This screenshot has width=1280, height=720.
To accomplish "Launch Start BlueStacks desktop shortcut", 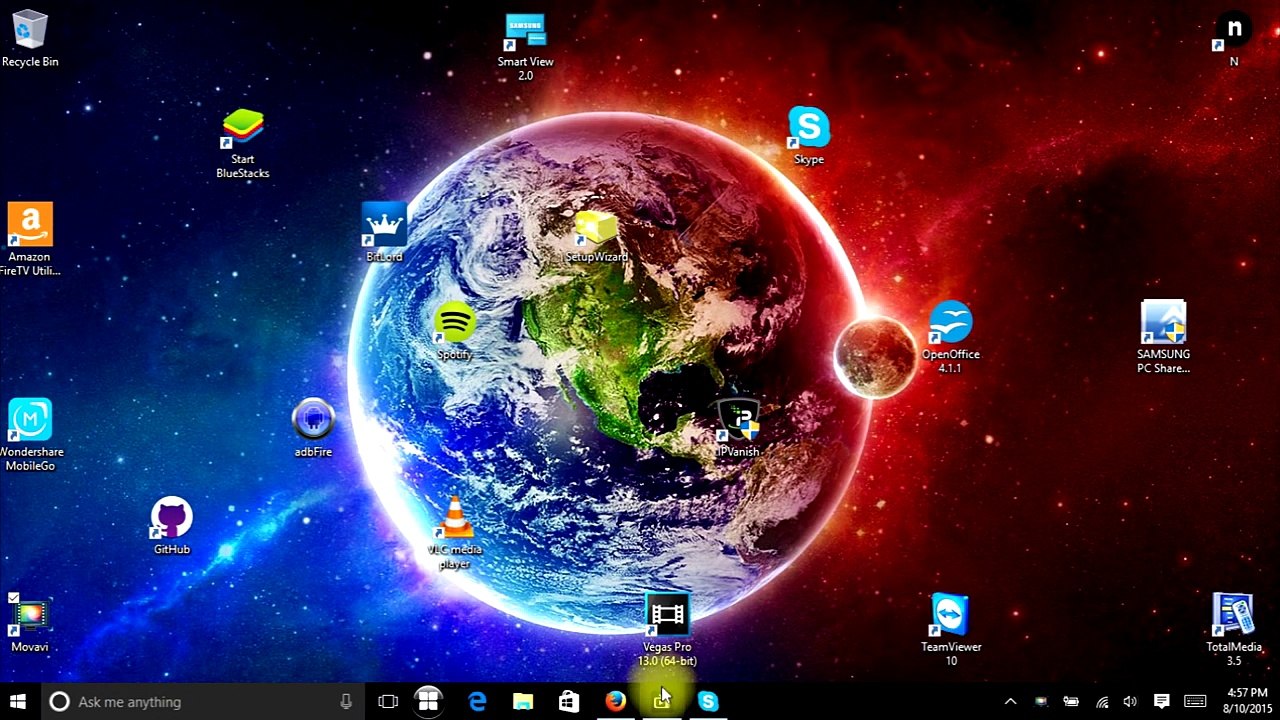I will pyautogui.click(x=243, y=144).
